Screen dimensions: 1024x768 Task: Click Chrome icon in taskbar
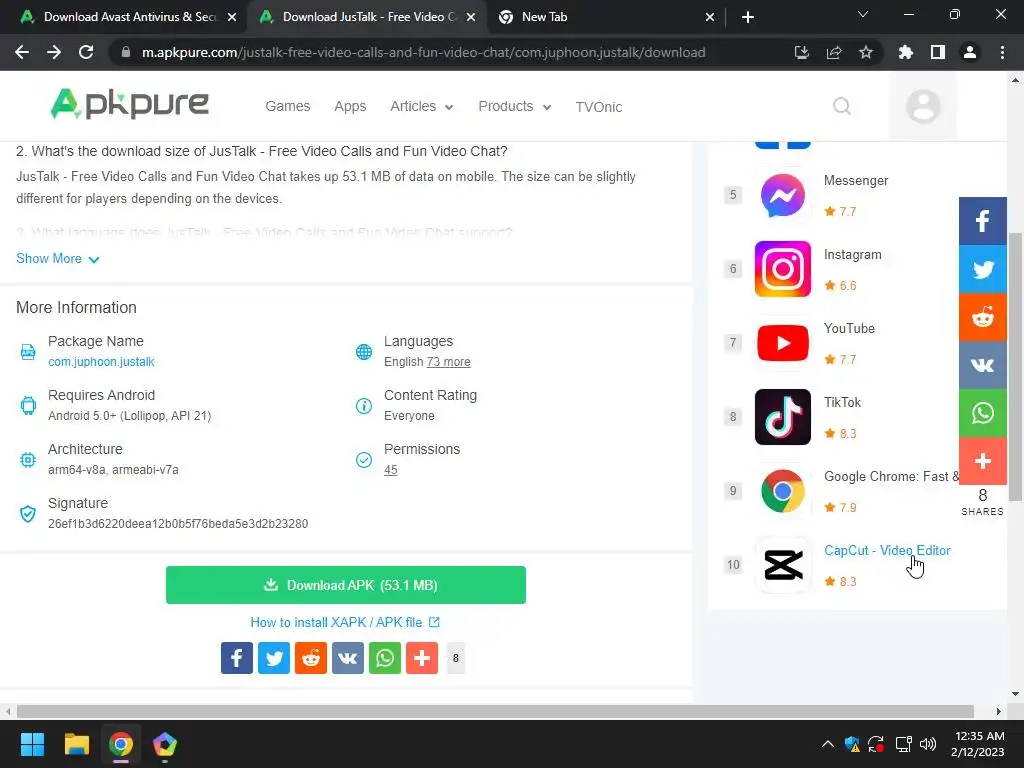121,744
